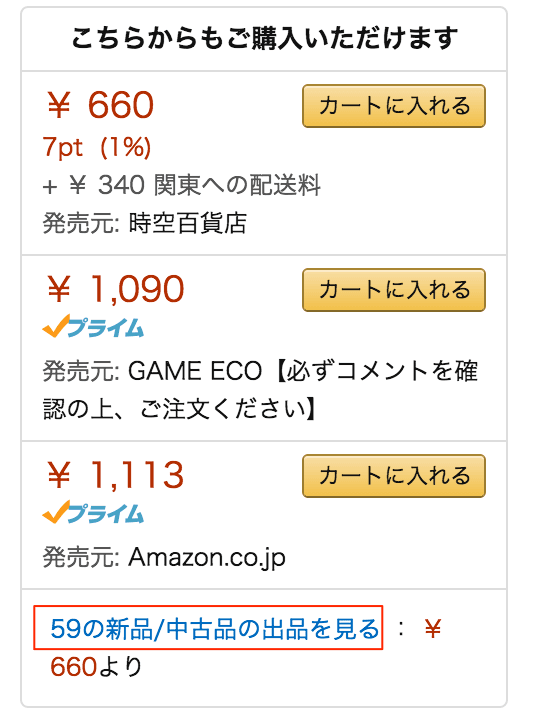Click the Prime badge under ¥1,113

click(x=93, y=512)
